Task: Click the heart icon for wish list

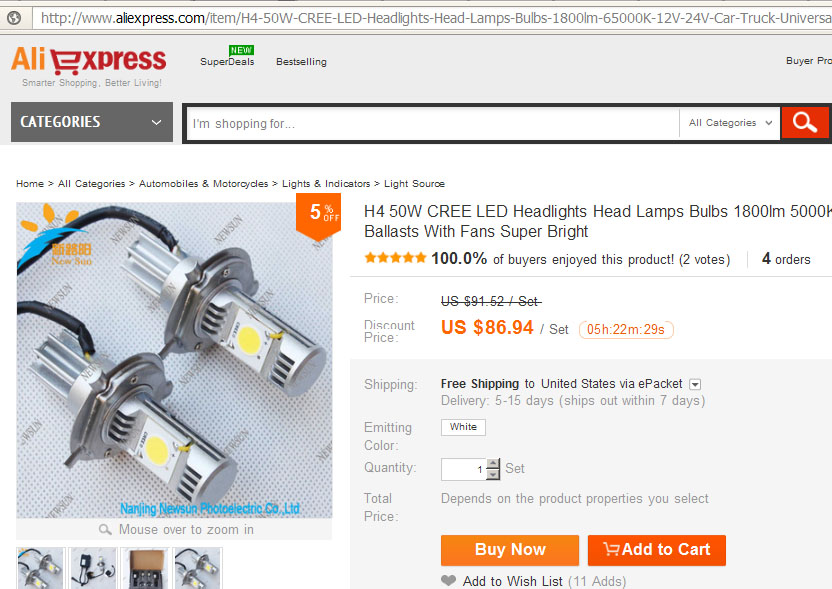Action: coord(448,581)
